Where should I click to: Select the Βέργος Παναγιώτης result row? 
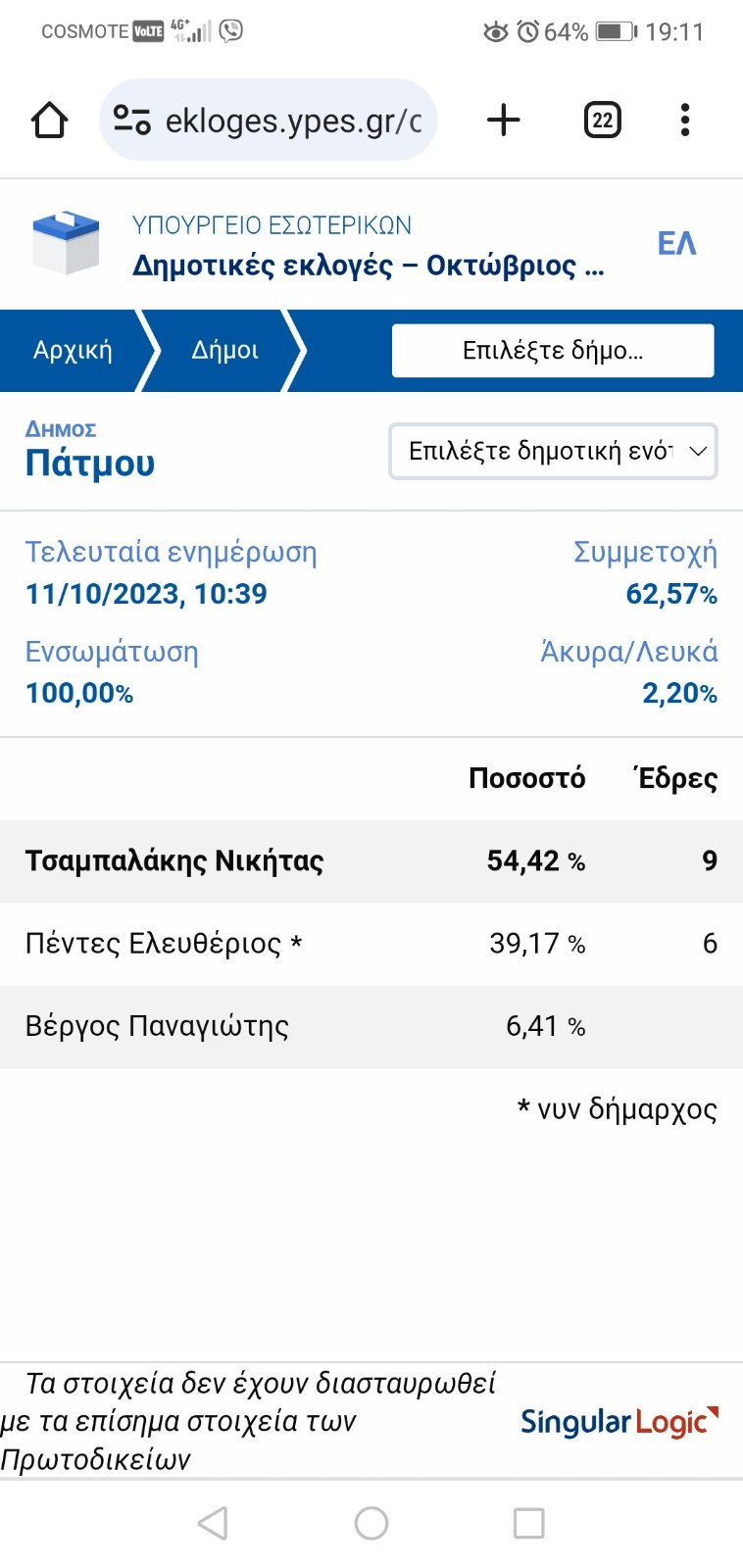371,1026
